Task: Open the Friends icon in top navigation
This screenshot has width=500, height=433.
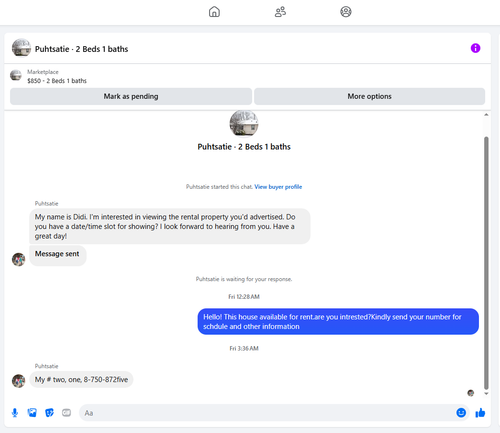Action: (x=280, y=12)
